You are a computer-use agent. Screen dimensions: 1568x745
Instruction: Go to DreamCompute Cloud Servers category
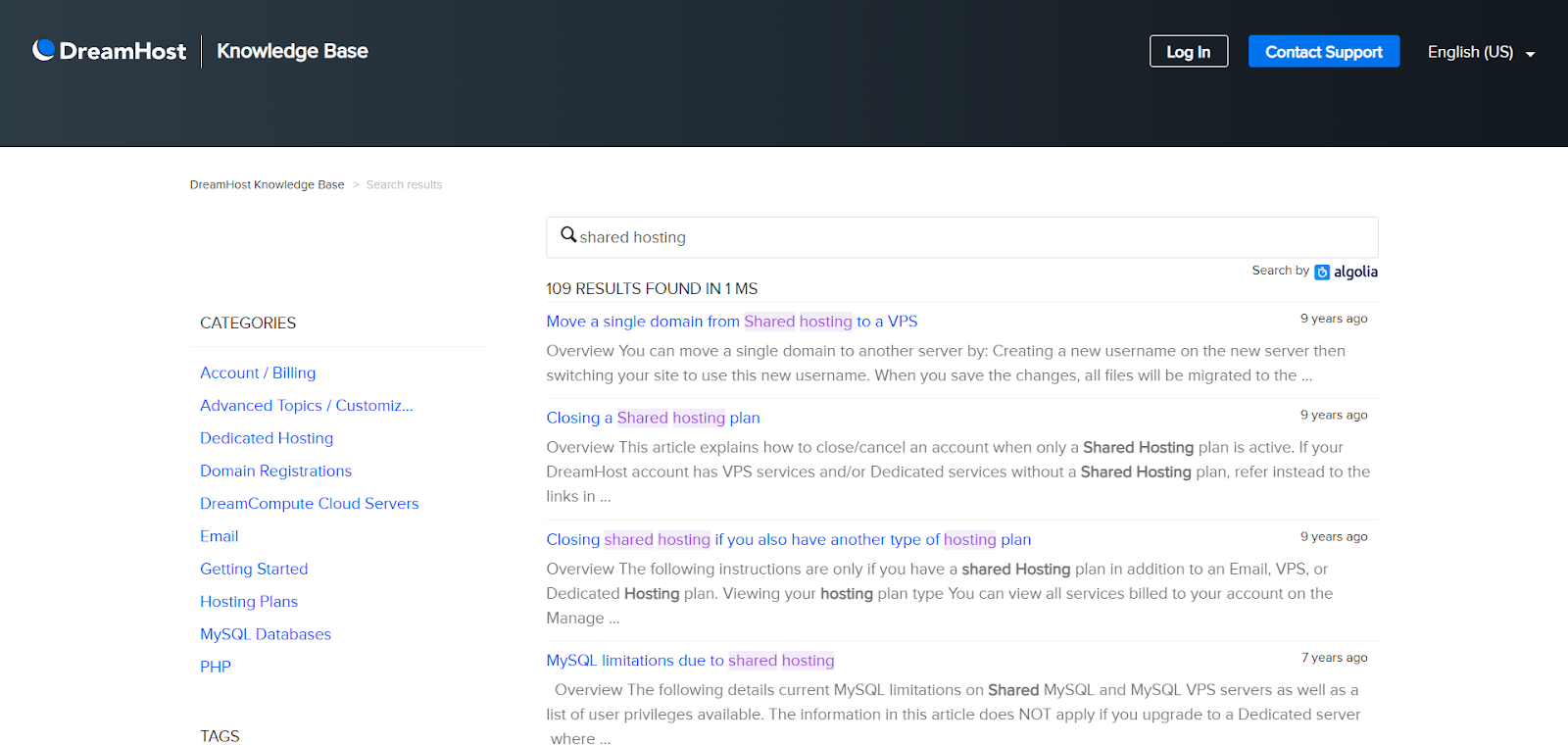pos(310,504)
